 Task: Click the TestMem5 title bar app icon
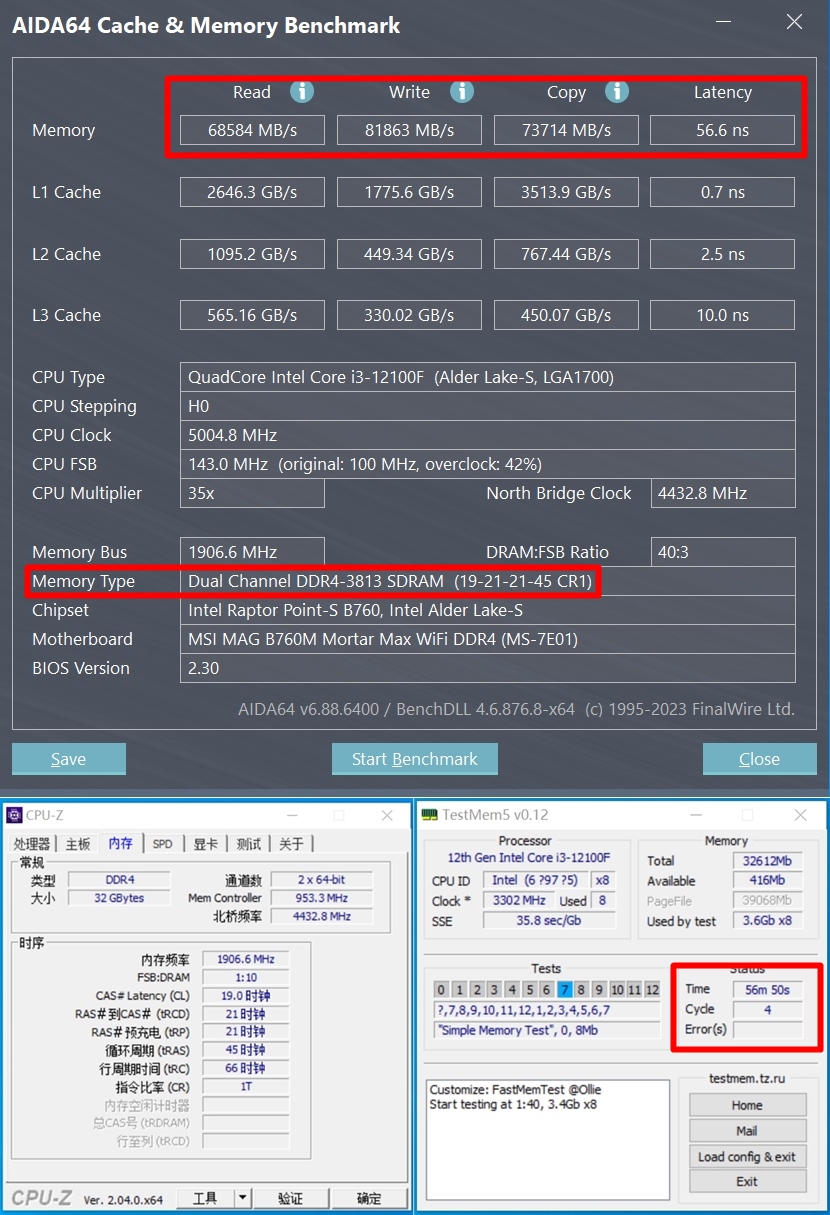(430, 815)
